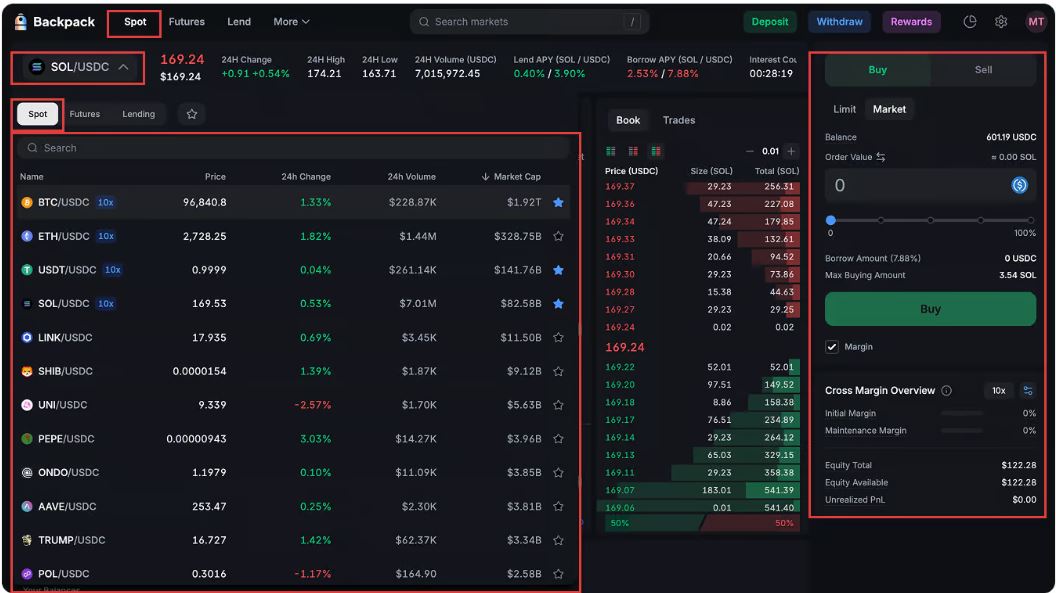Favorite the ONDO/USDC market star
1056x593 pixels.
(x=558, y=473)
